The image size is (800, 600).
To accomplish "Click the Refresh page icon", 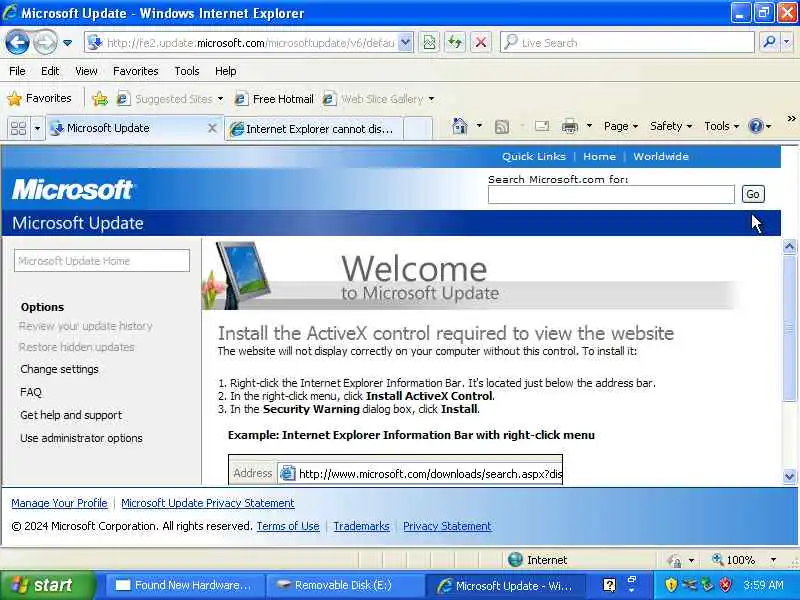I will pos(455,43).
